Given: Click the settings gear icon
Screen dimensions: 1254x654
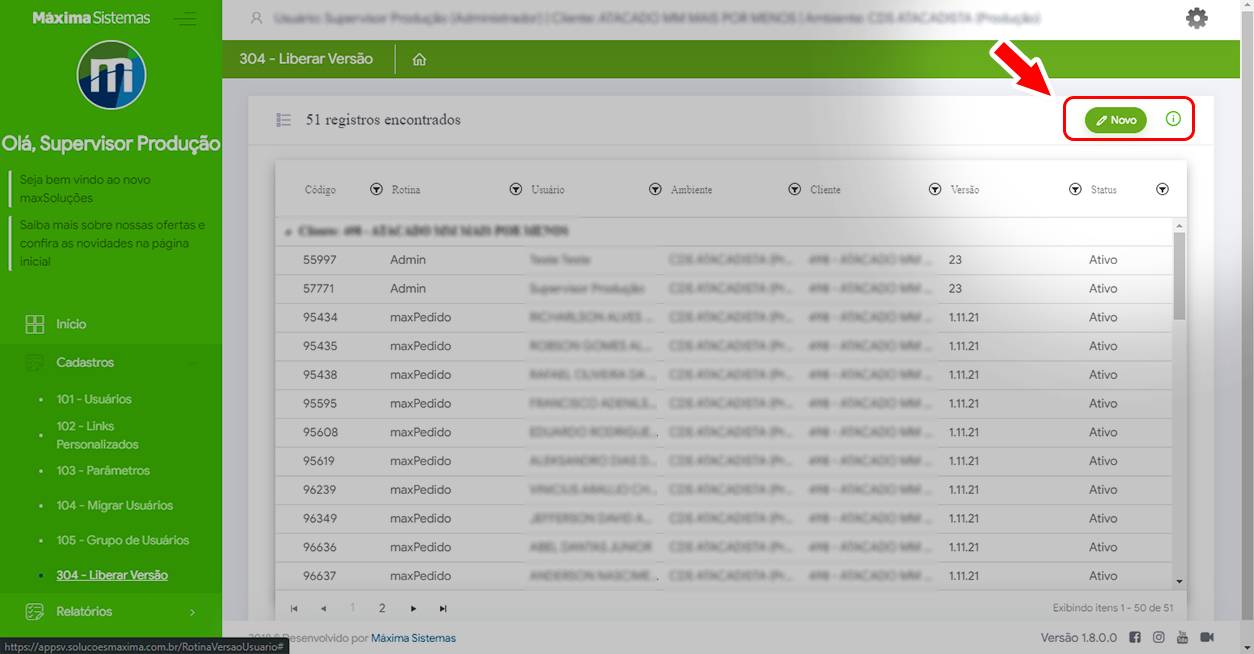Looking at the screenshot, I should [1196, 18].
